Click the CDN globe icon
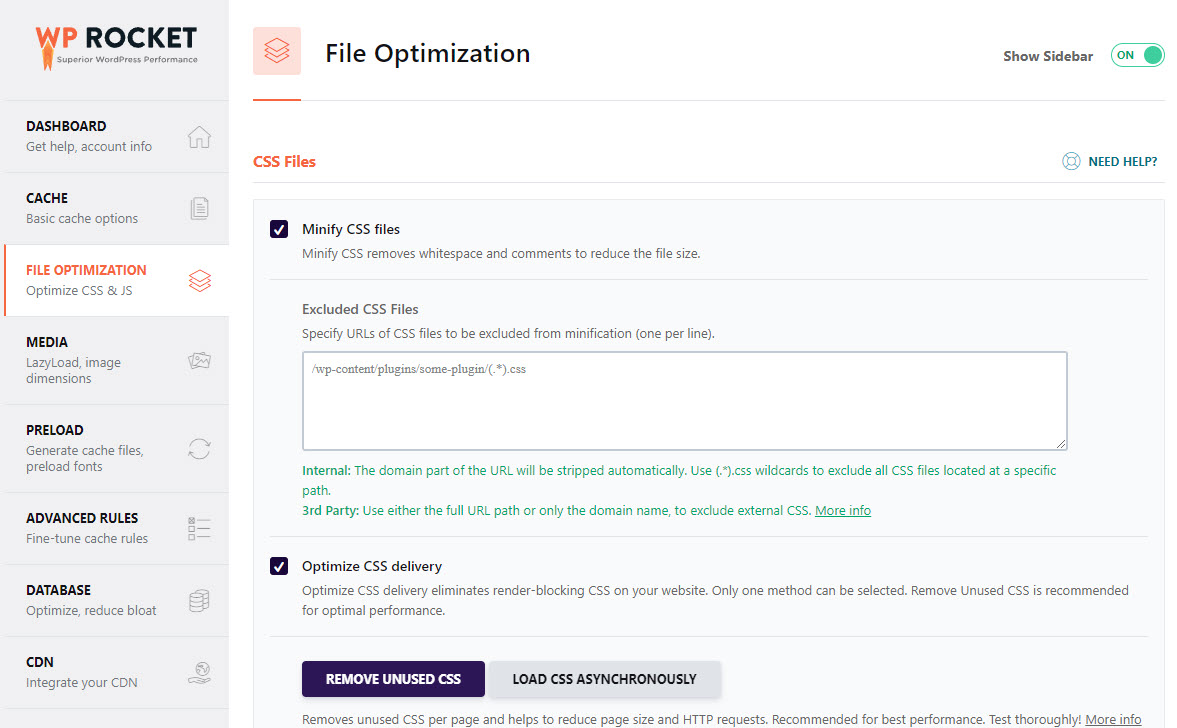The image size is (1177, 728). tap(199, 672)
